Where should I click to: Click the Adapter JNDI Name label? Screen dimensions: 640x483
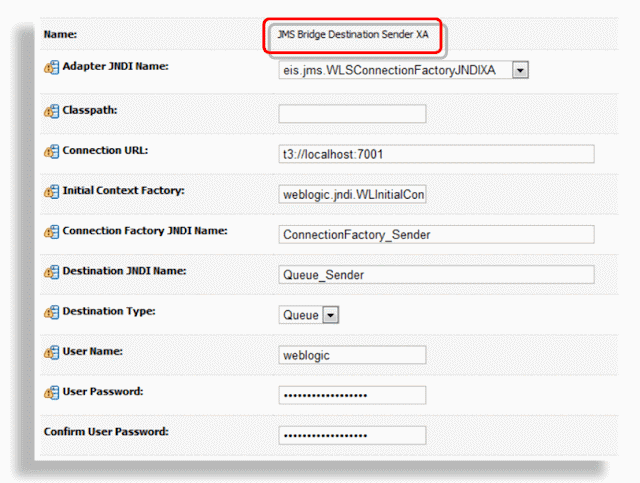click(116, 66)
